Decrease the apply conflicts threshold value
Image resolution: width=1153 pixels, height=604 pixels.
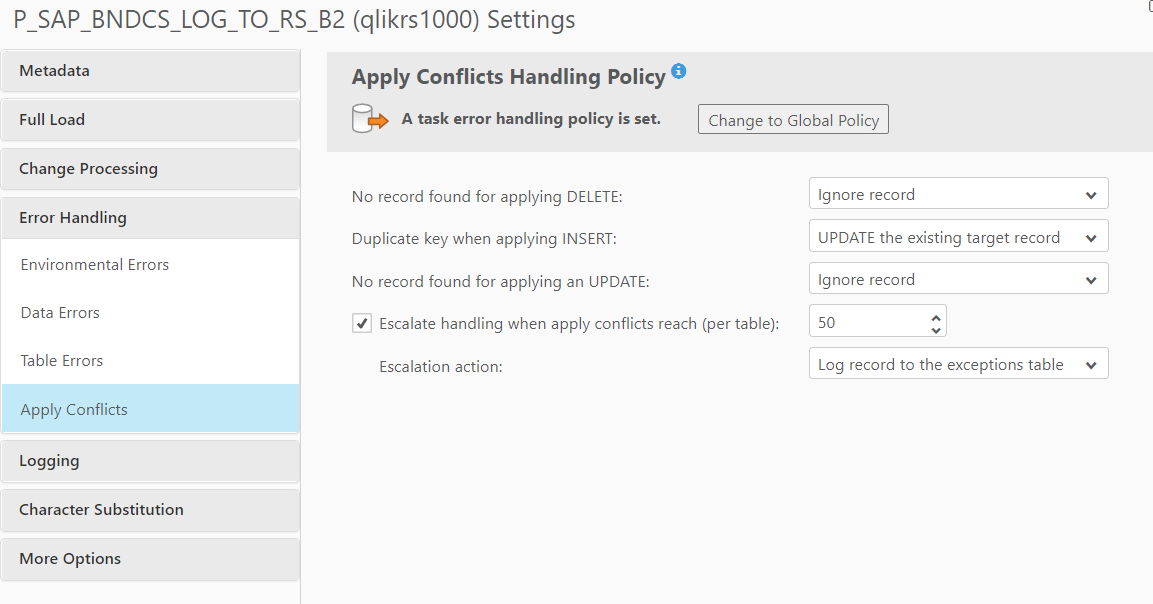(x=936, y=329)
